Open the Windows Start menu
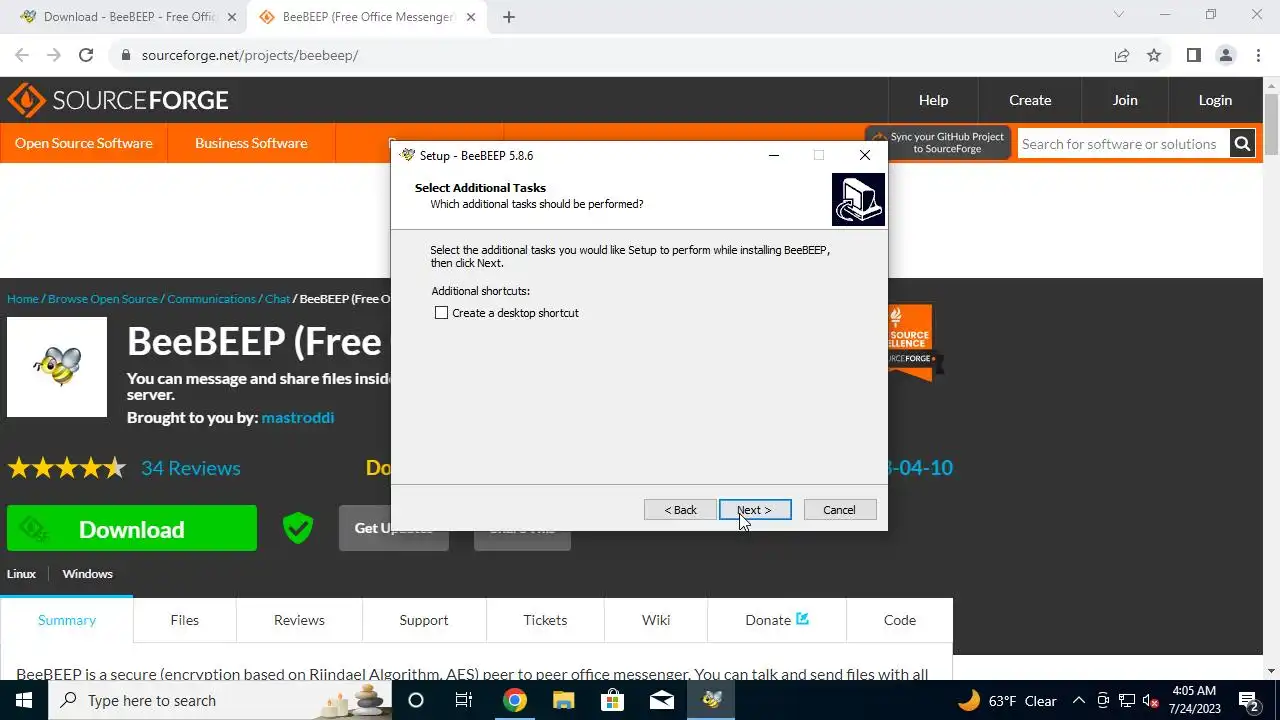Image resolution: width=1280 pixels, height=720 pixels. [24, 700]
